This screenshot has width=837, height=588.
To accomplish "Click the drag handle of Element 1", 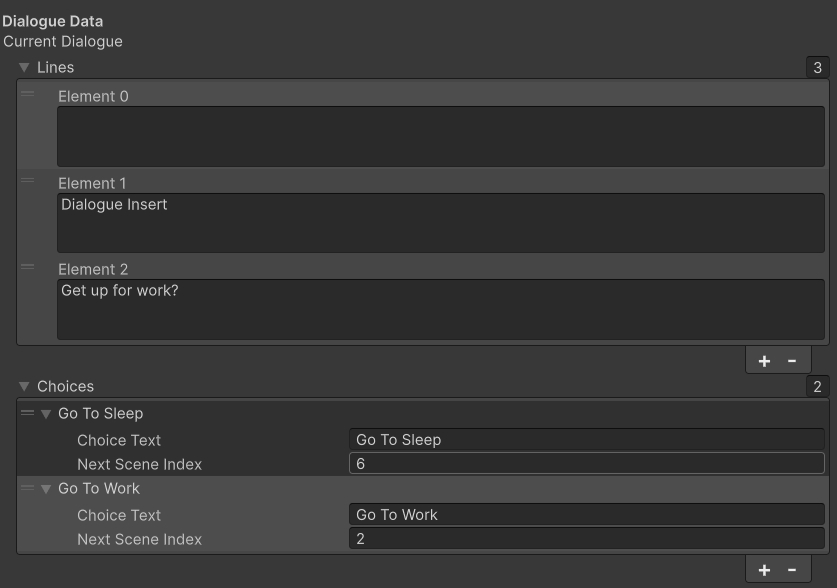I will click(x=28, y=182).
